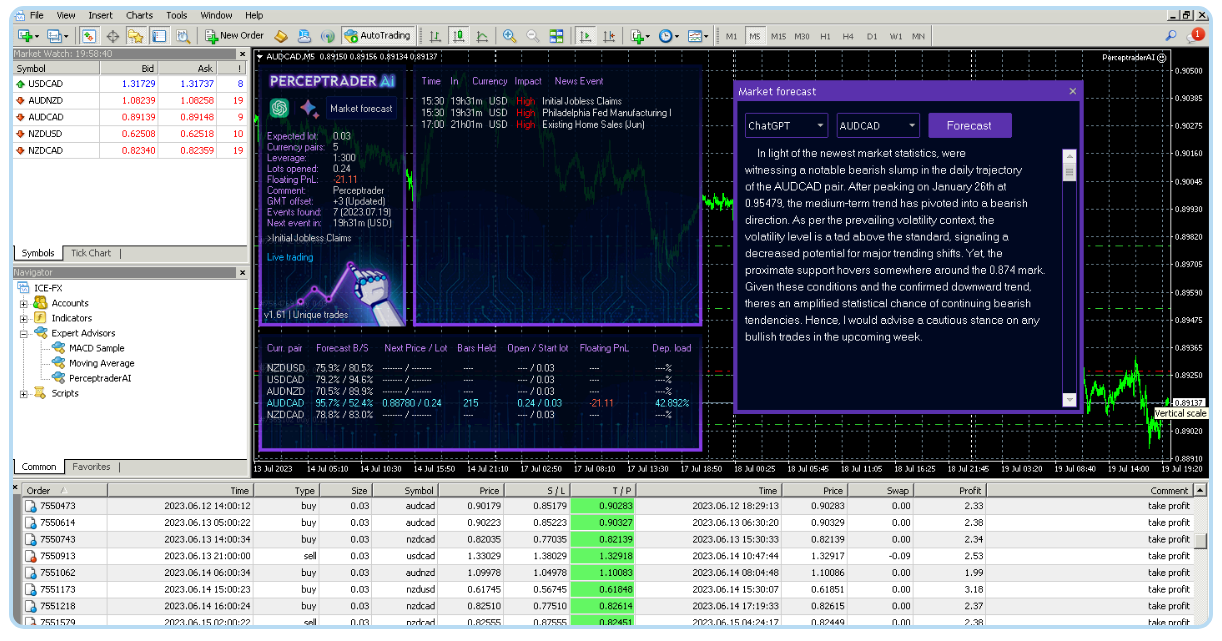Close the Market forecast dialog

tap(1073, 91)
